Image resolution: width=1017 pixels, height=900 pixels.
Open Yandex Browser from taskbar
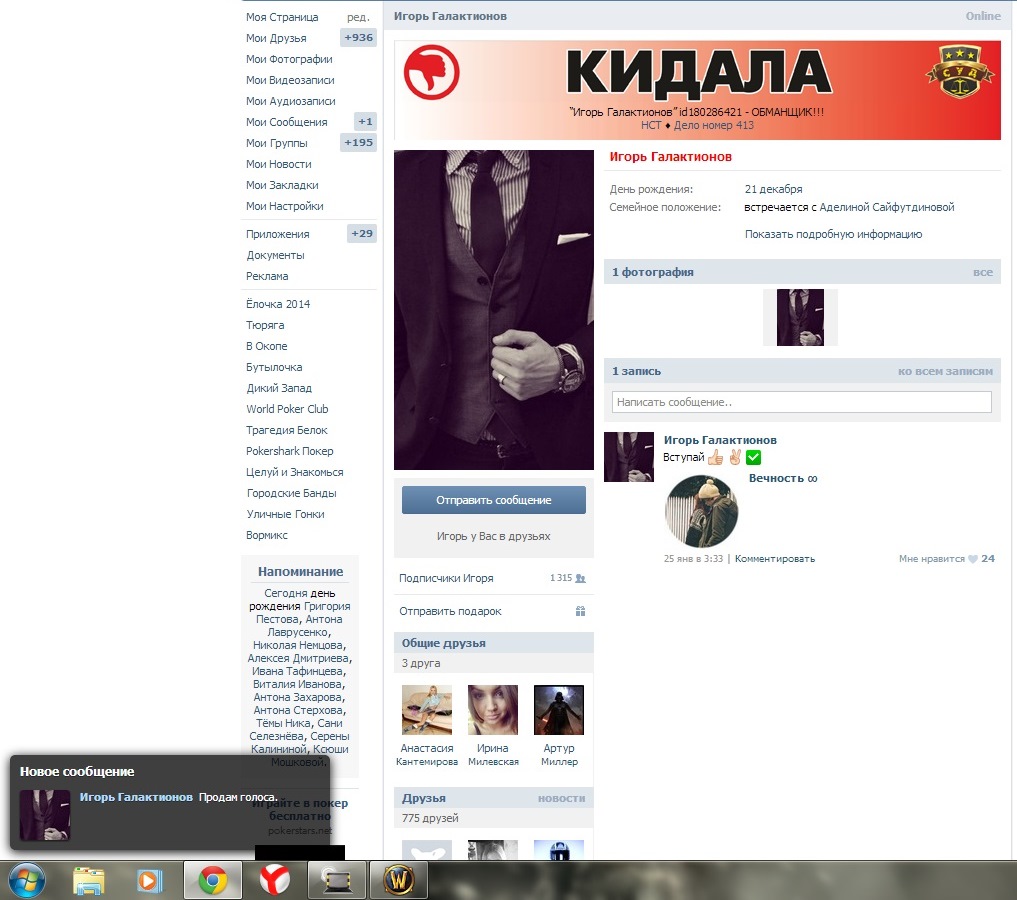tap(275, 881)
